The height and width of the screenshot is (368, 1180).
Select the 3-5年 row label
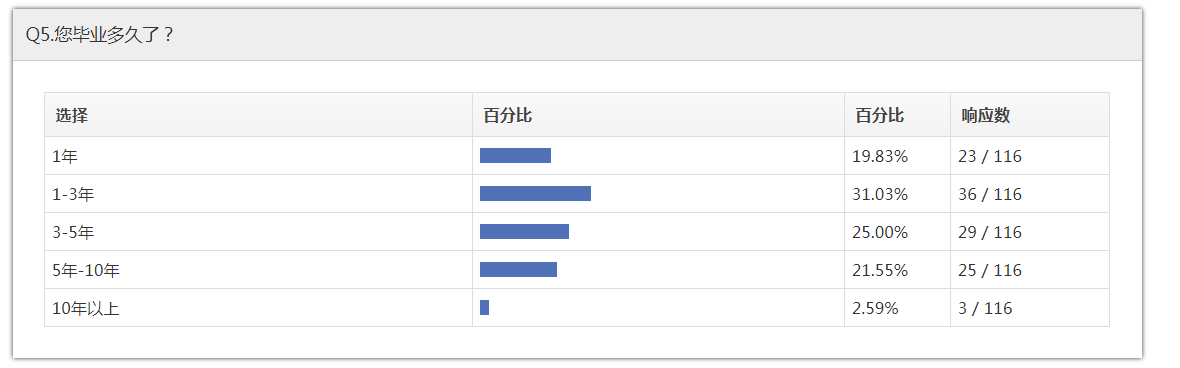click(73, 232)
